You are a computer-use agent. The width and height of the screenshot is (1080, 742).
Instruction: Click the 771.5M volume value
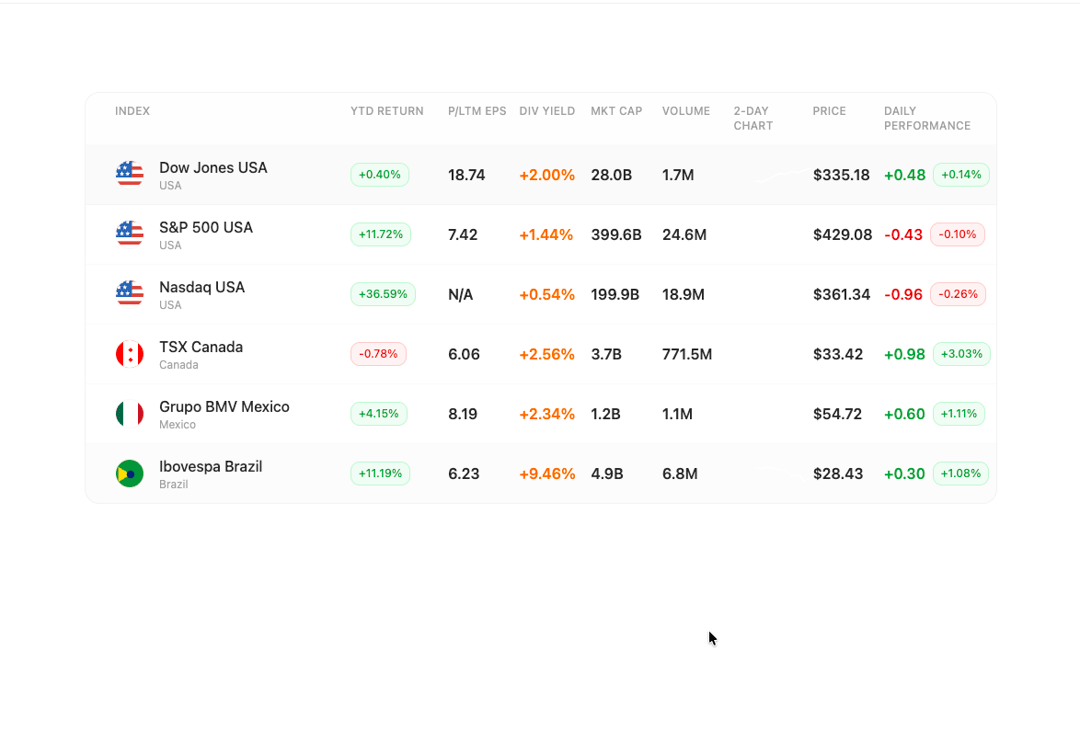[687, 354]
